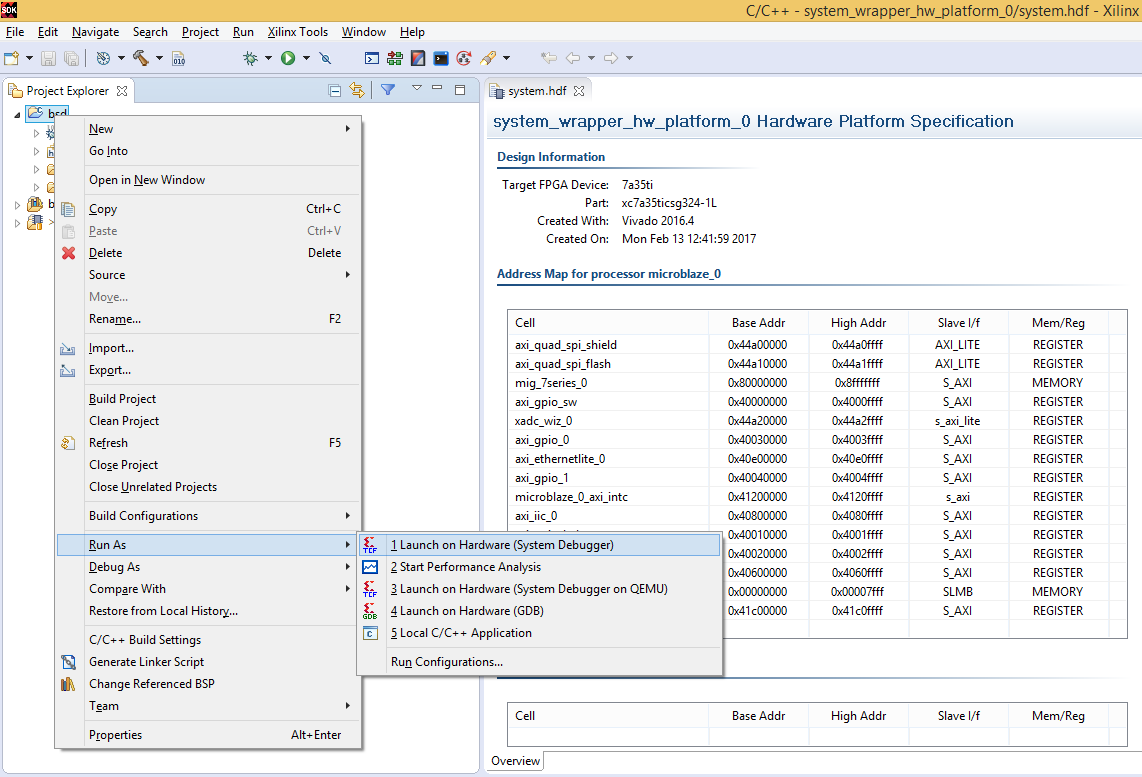This screenshot has width=1142, height=777.
Task: Click the green Run play icon
Action: (288, 58)
